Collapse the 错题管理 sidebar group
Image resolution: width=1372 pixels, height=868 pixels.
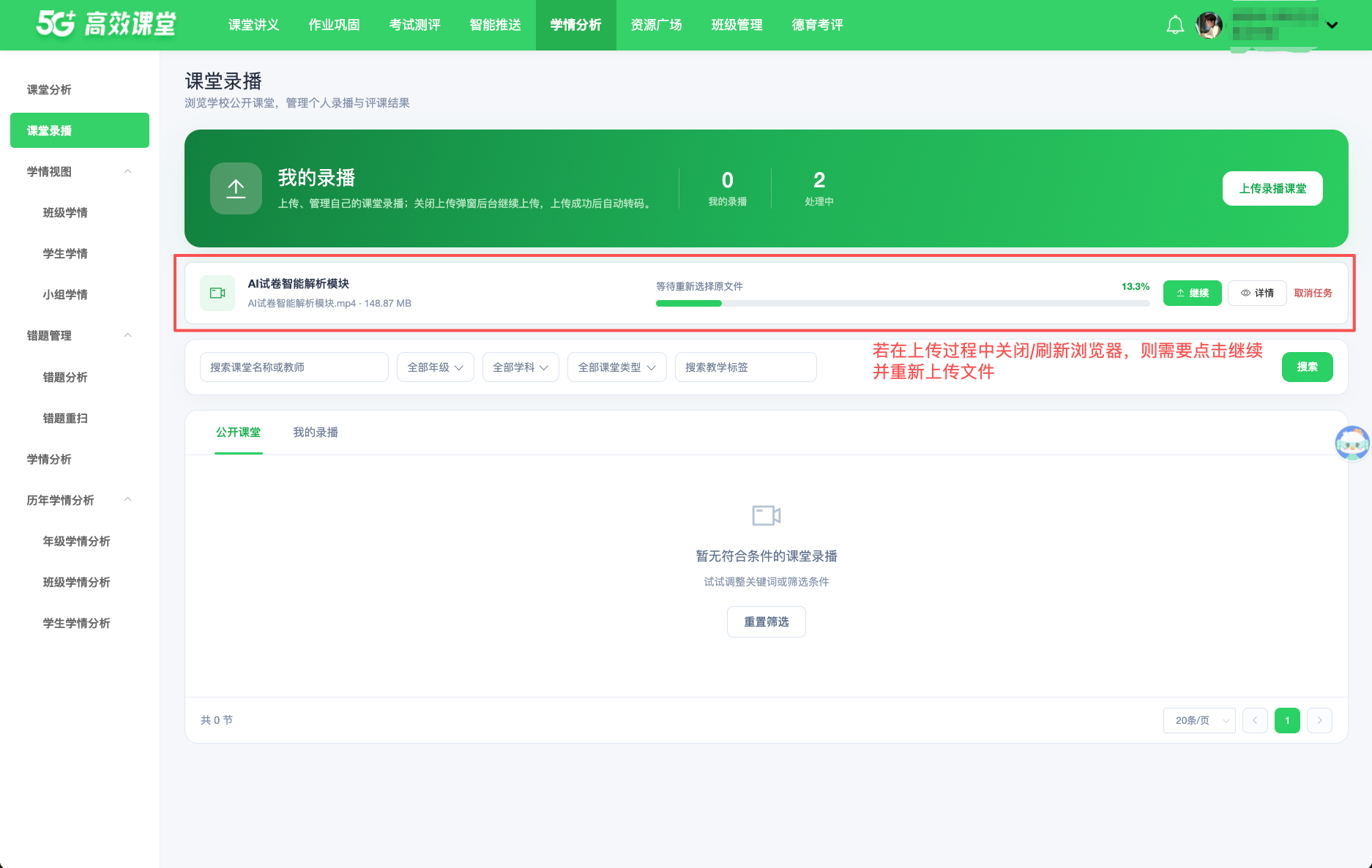coord(80,335)
